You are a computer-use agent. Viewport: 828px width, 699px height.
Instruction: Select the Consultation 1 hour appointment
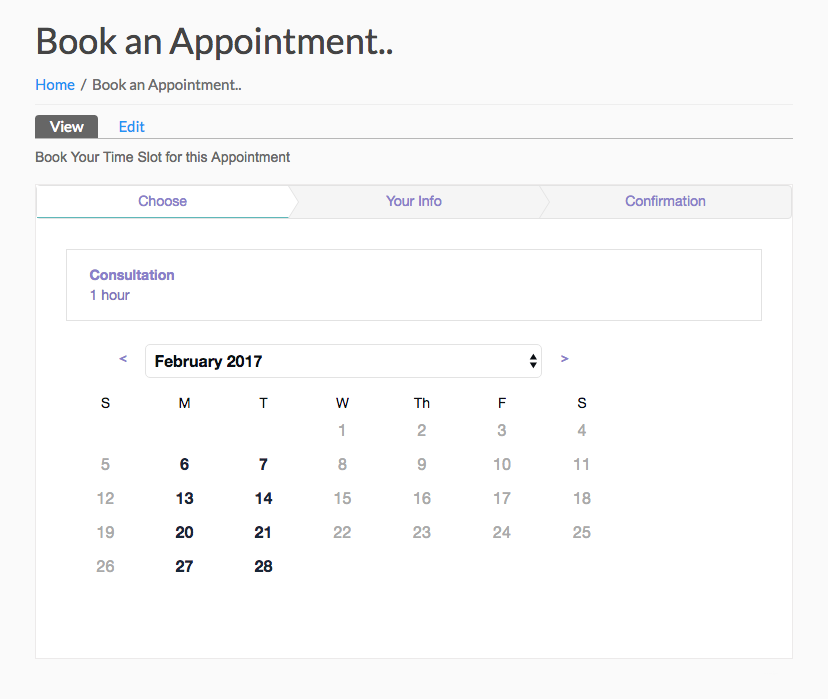(x=413, y=285)
